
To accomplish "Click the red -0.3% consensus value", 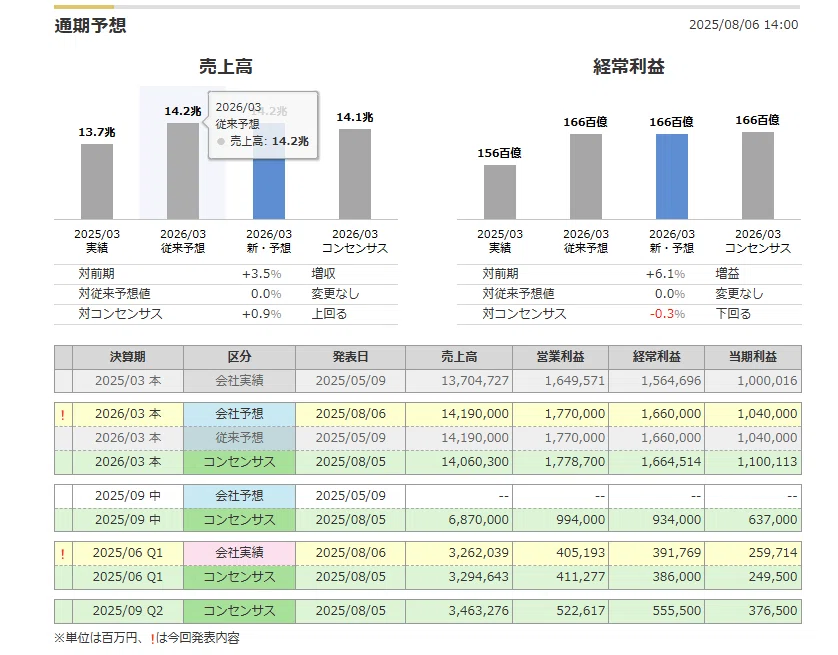I will 668,314.
